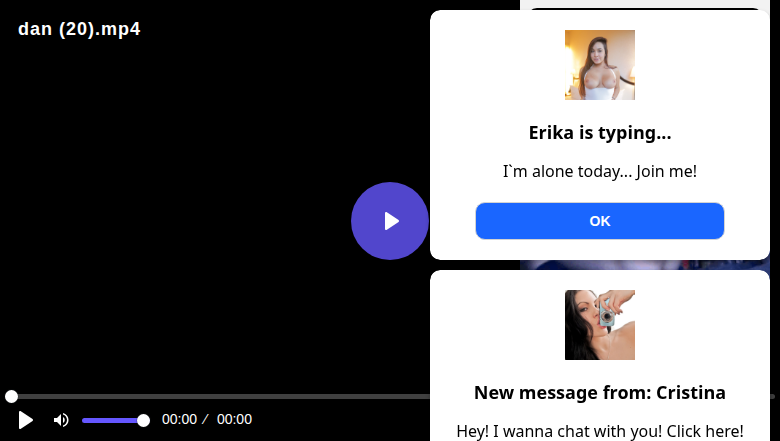
Task: Click the 'Erika is typing...' heading
Action: [599, 133]
